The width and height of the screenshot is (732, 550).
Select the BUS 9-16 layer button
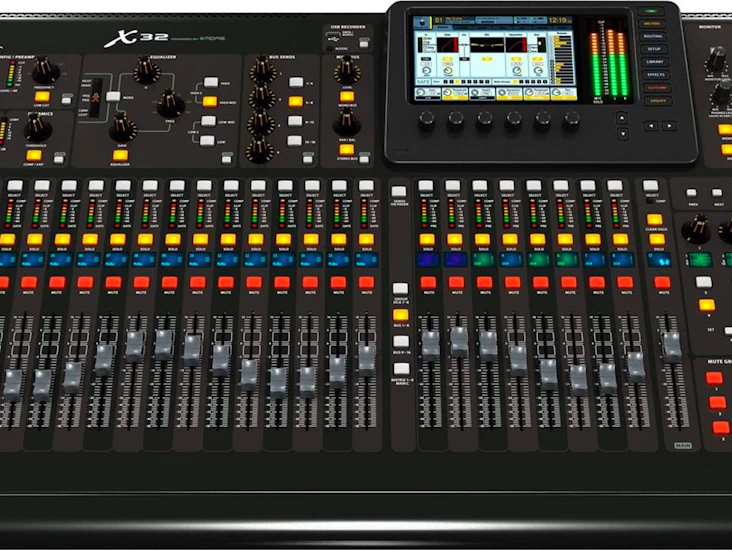(401, 342)
